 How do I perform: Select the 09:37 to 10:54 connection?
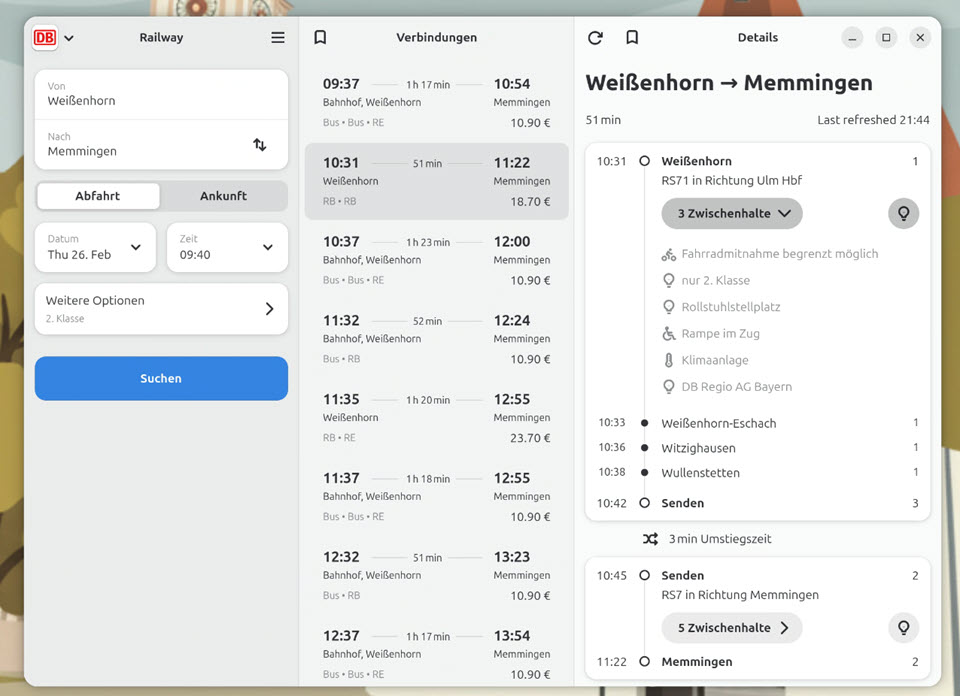(436, 103)
